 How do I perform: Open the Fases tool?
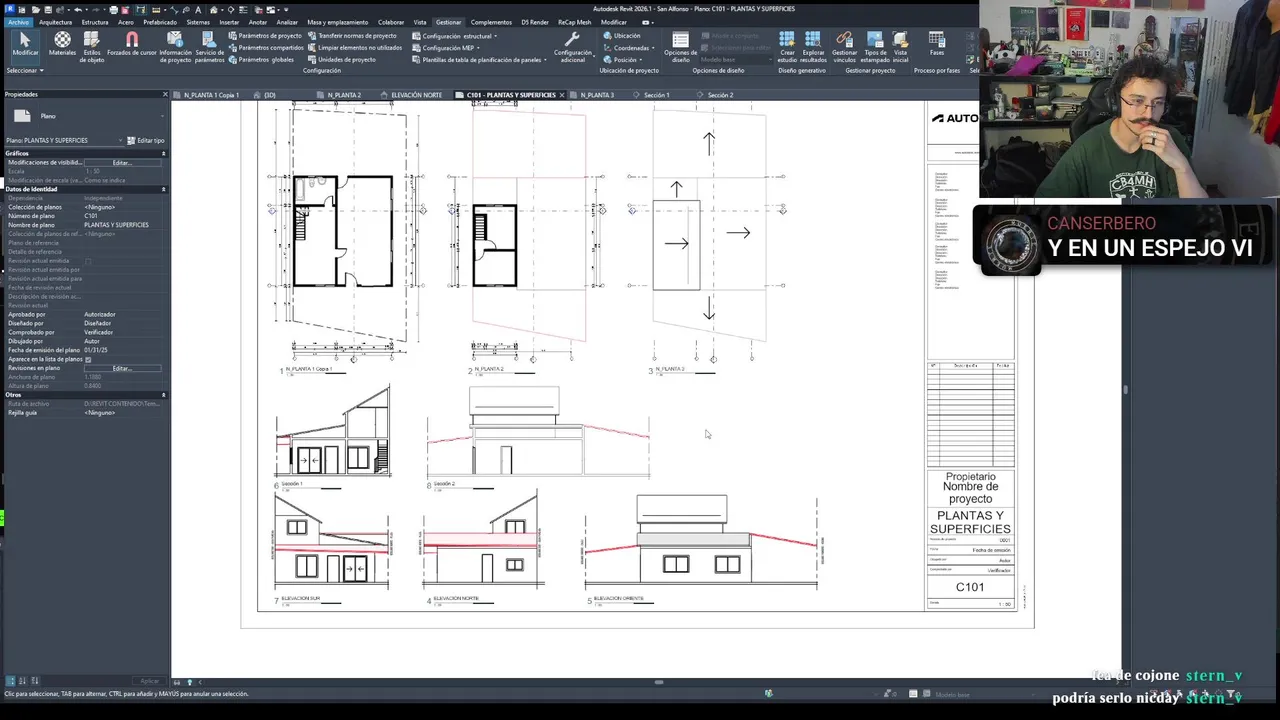click(x=936, y=44)
